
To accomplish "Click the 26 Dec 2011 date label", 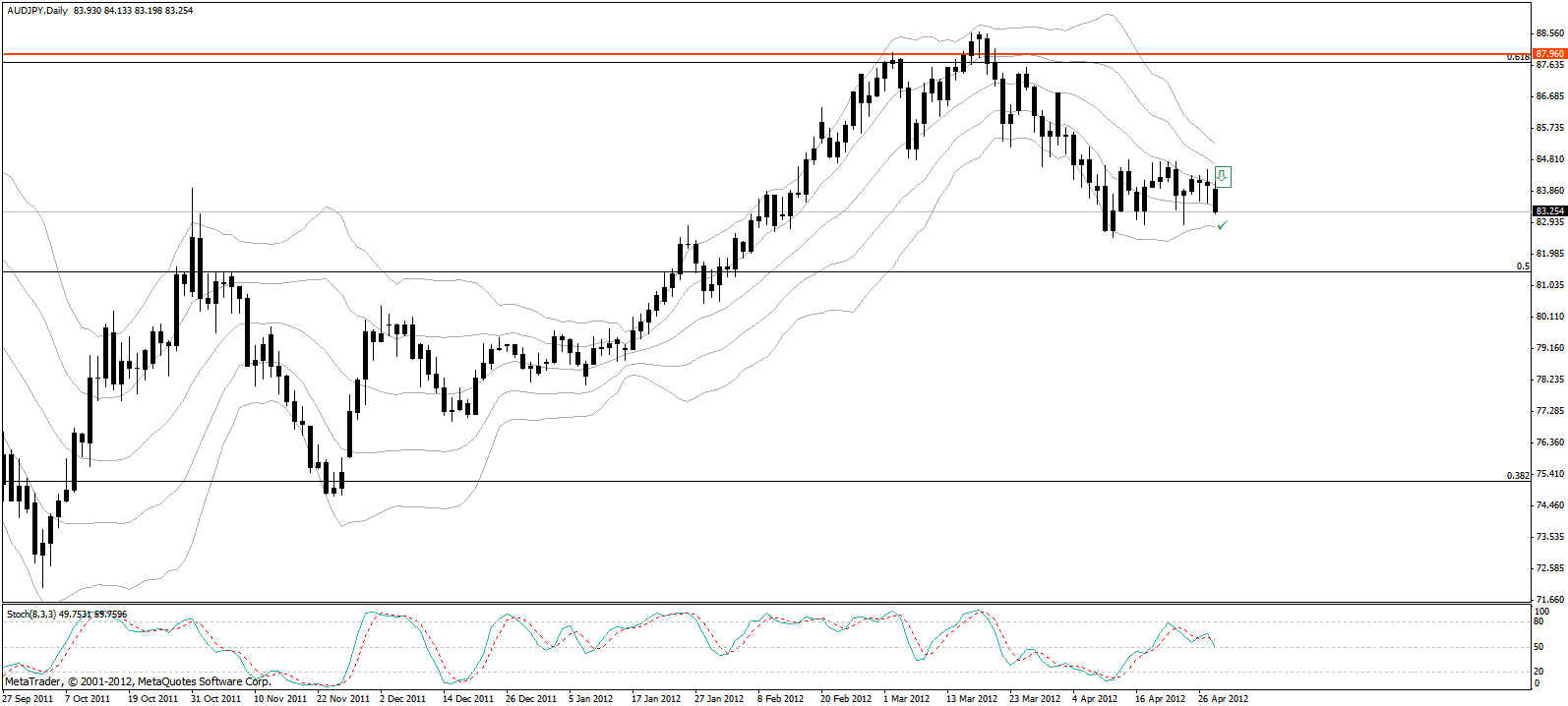I will (531, 699).
